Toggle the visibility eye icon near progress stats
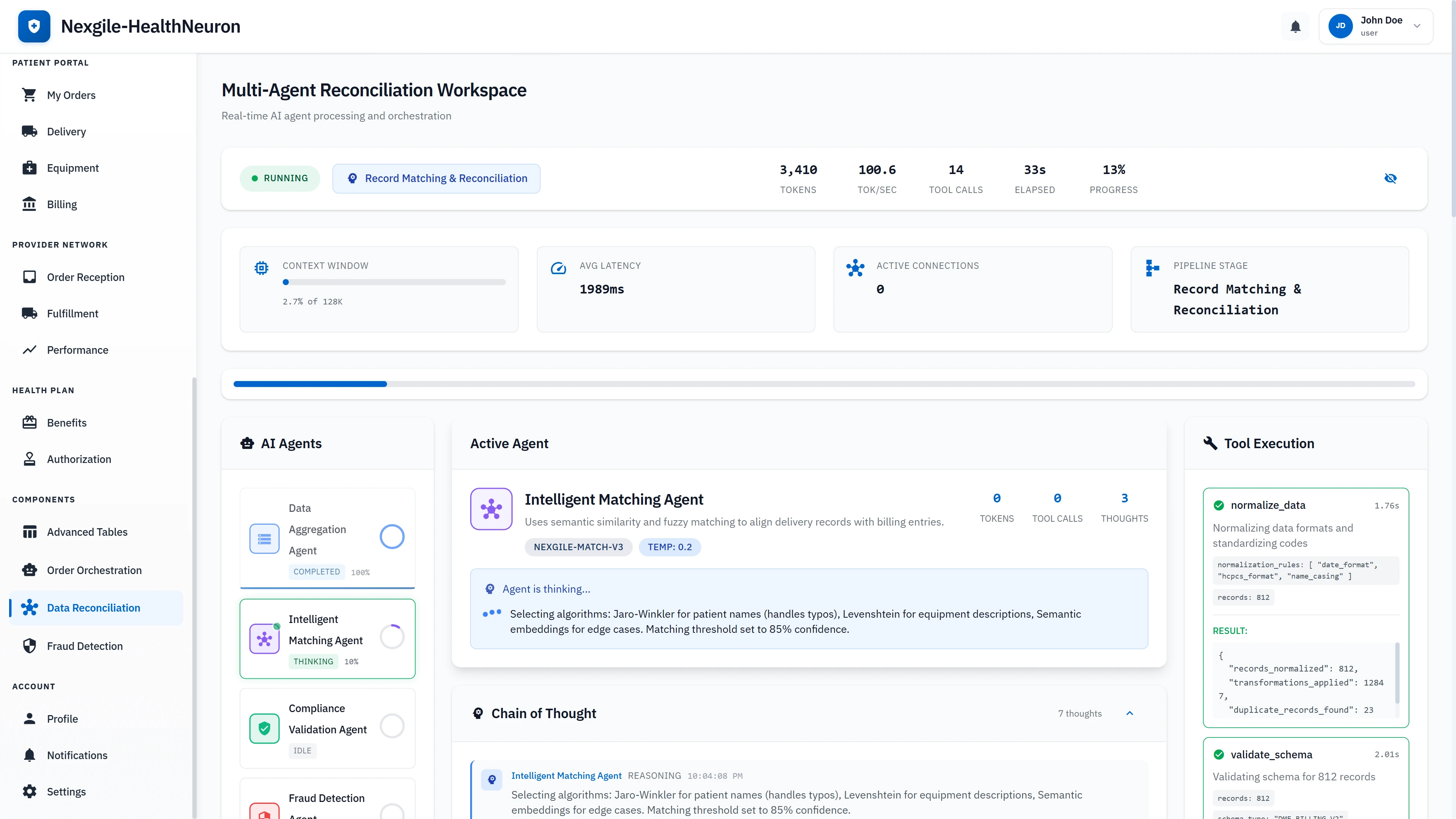This screenshot has height=819, width=1456. 1391,178
